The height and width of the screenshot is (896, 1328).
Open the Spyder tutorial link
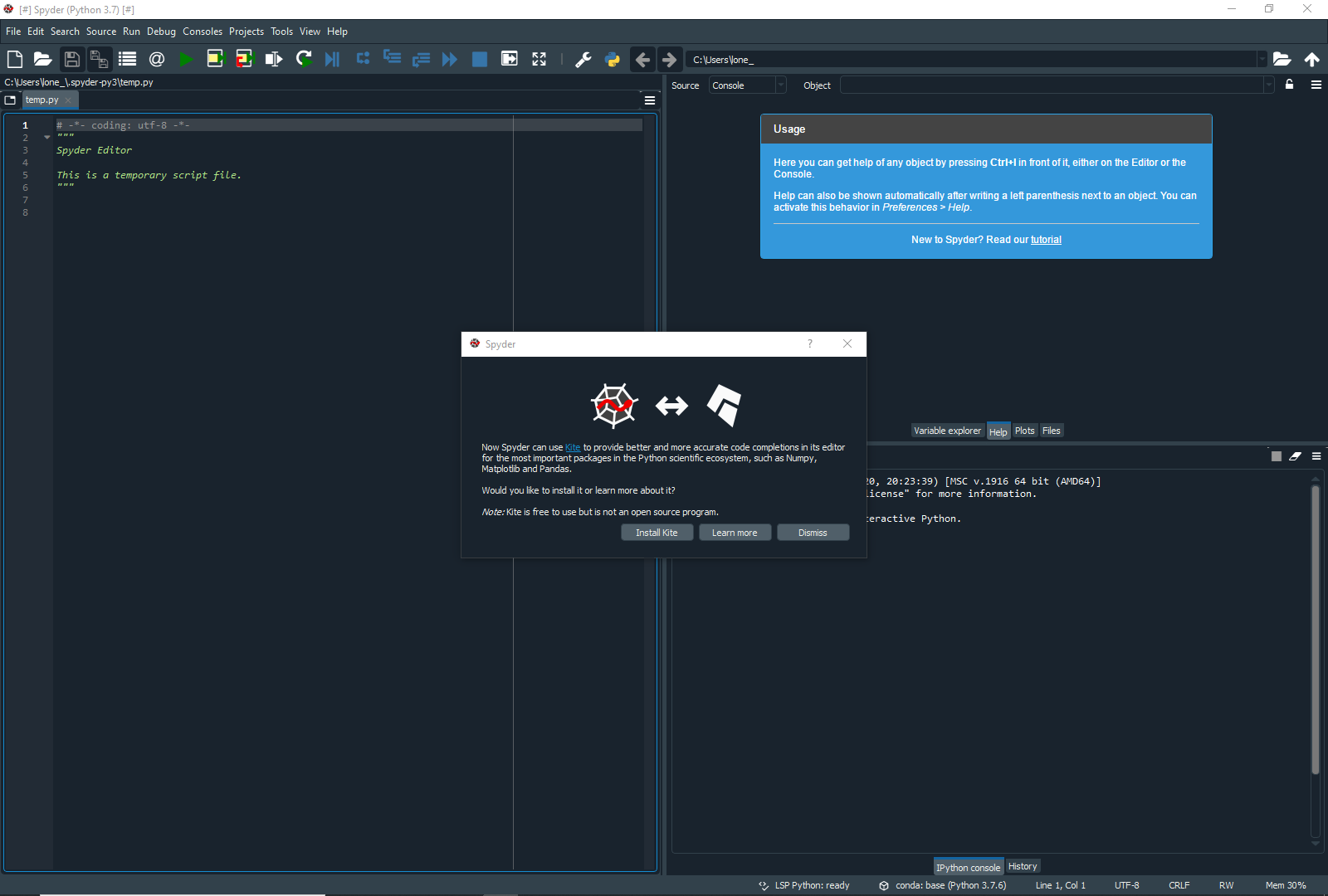tap(1045, 239)
